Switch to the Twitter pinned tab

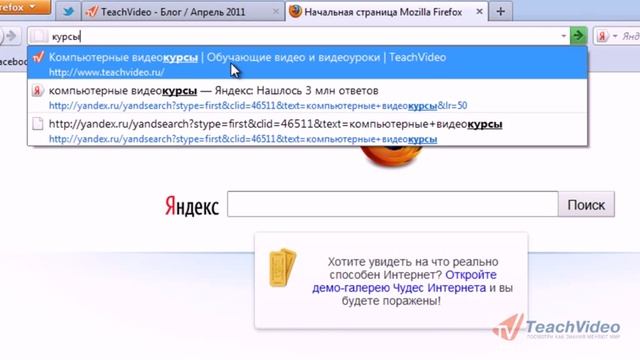coord(69,11)
